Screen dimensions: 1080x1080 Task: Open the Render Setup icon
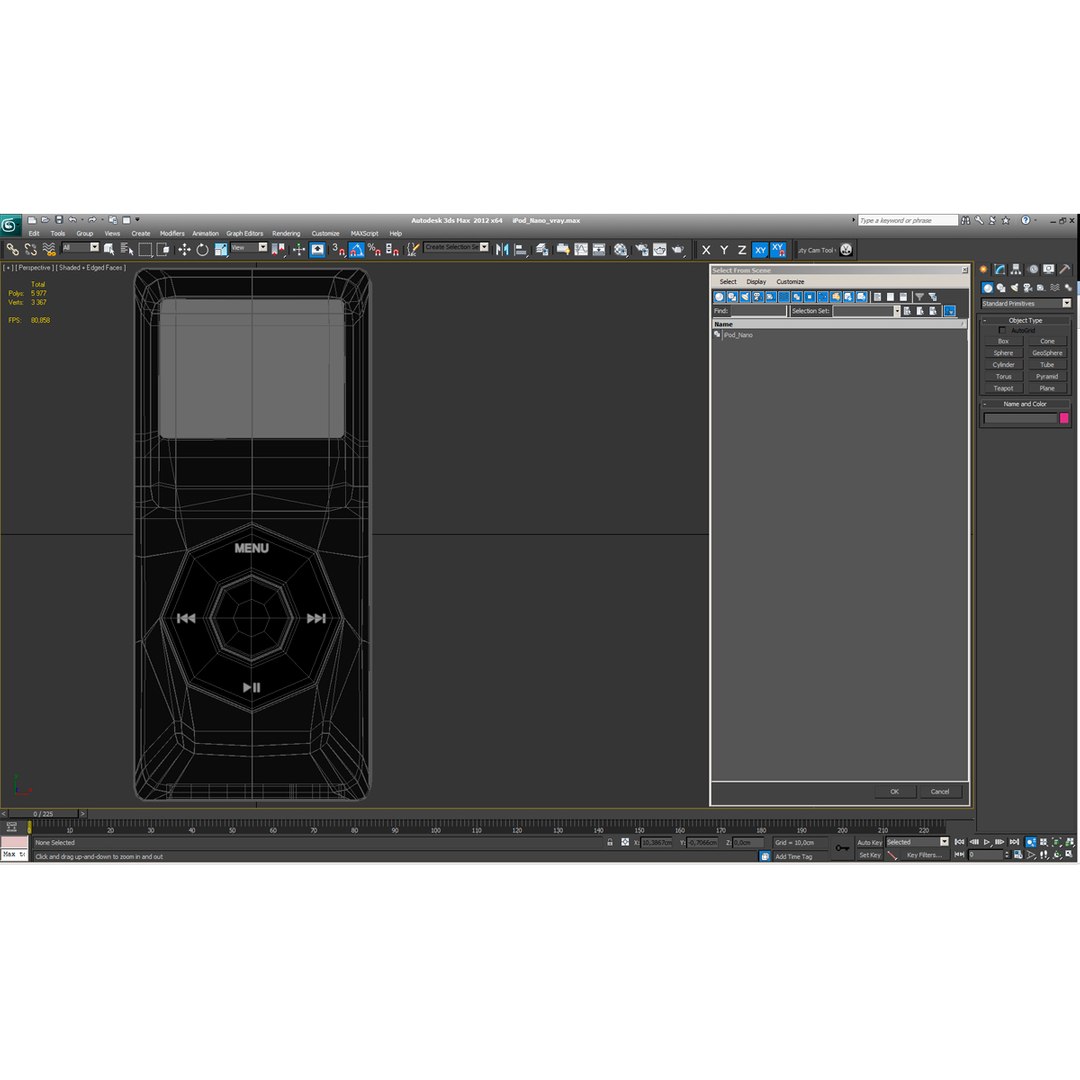pos(641,249)
